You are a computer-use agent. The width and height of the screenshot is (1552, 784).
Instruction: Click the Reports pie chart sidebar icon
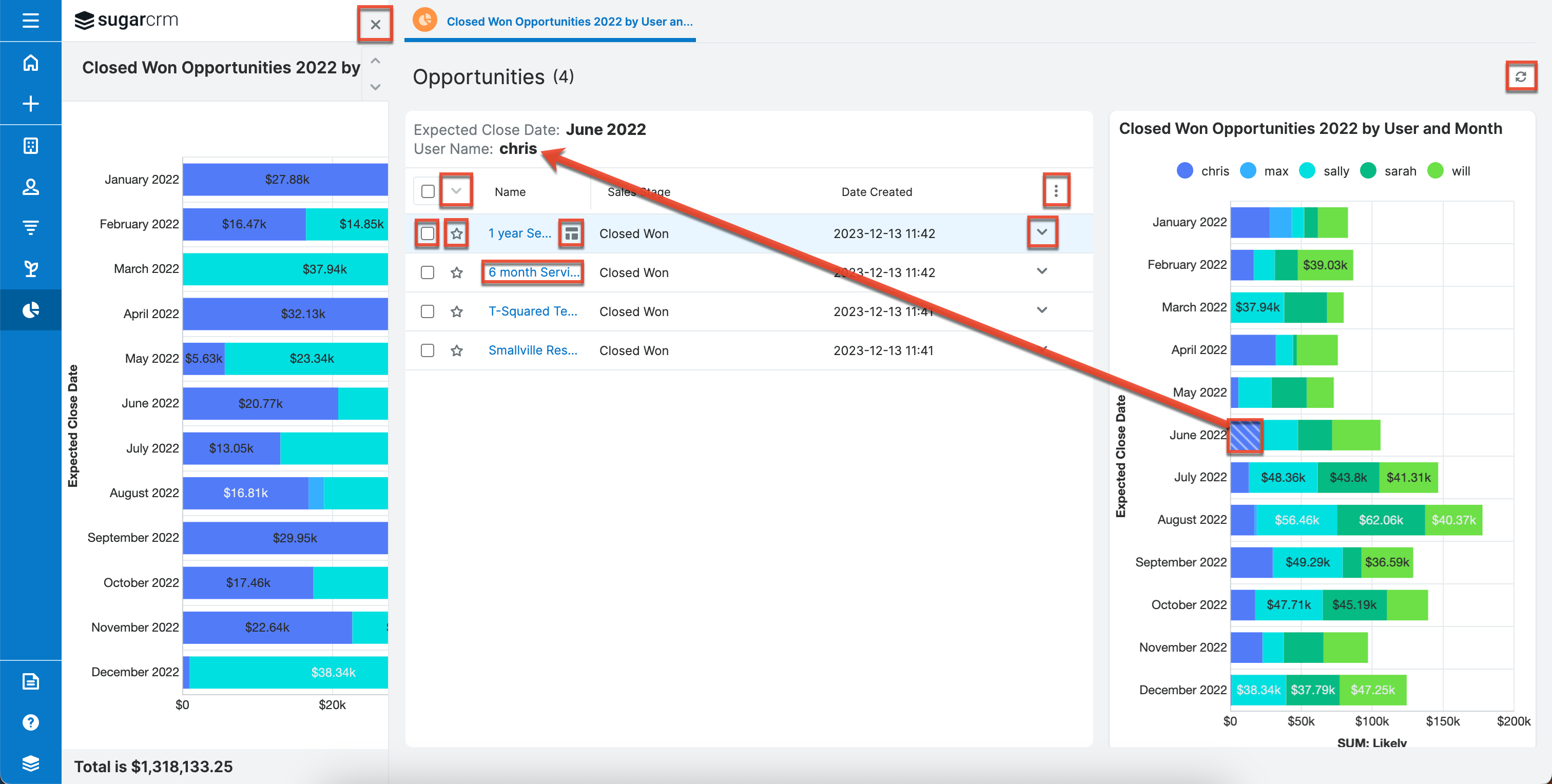point(30,309)
